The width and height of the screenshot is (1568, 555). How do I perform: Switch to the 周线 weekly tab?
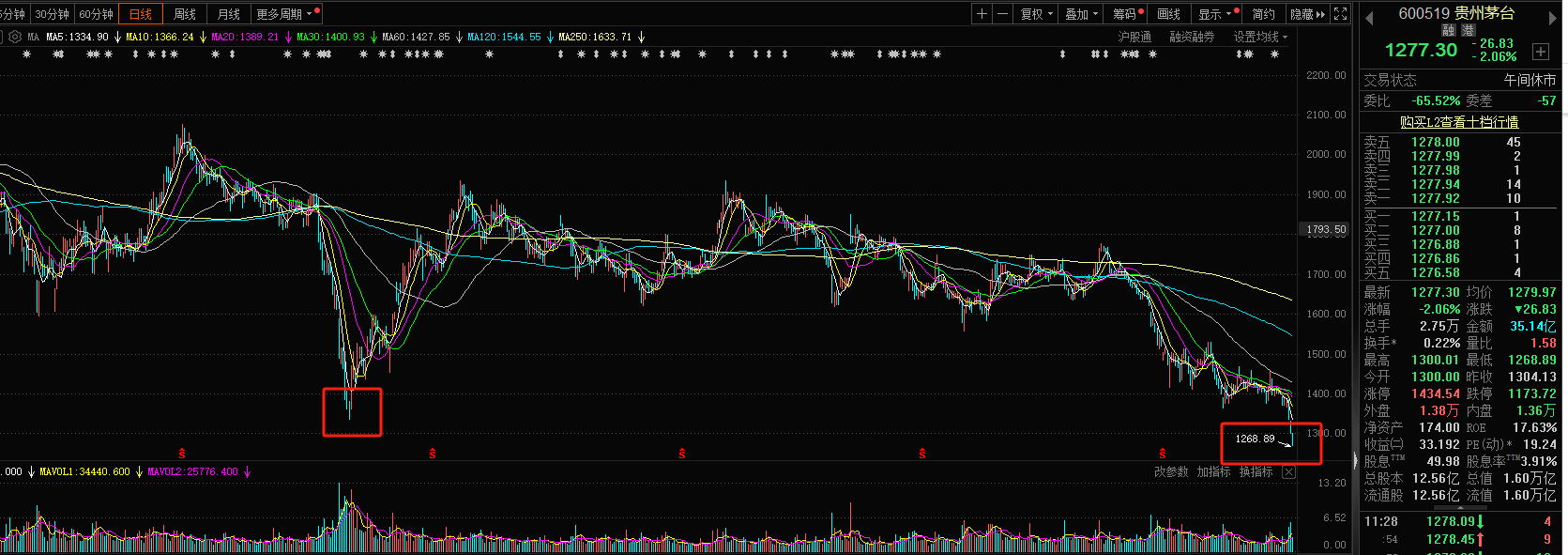pyautogui.click(x=185, y=14)
